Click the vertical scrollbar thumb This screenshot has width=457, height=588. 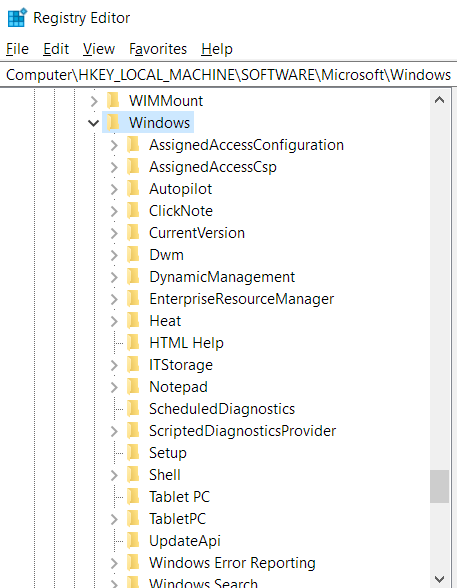point(439,486)
